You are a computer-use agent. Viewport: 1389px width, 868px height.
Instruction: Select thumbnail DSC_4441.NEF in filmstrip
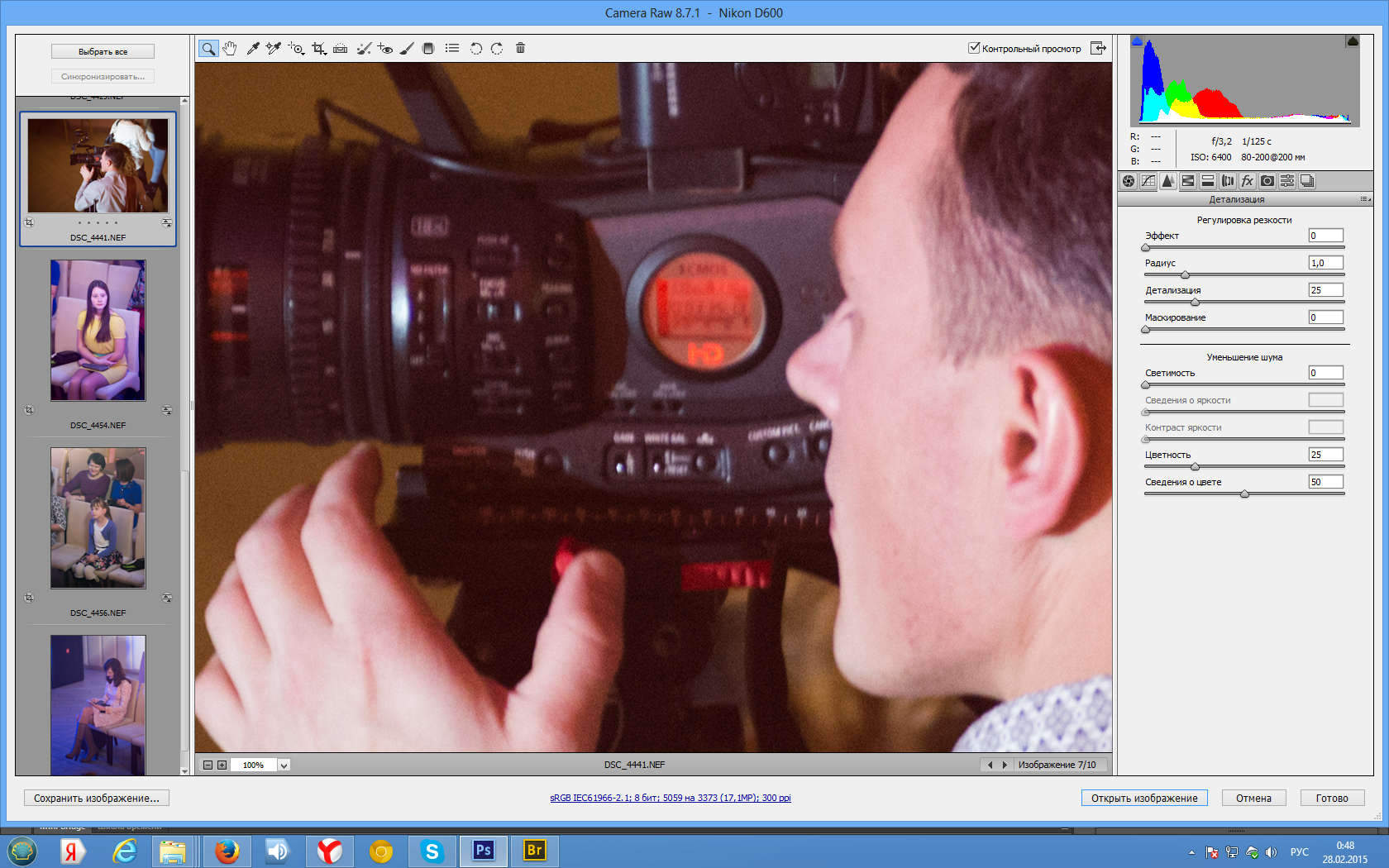(x=98, y=165)
